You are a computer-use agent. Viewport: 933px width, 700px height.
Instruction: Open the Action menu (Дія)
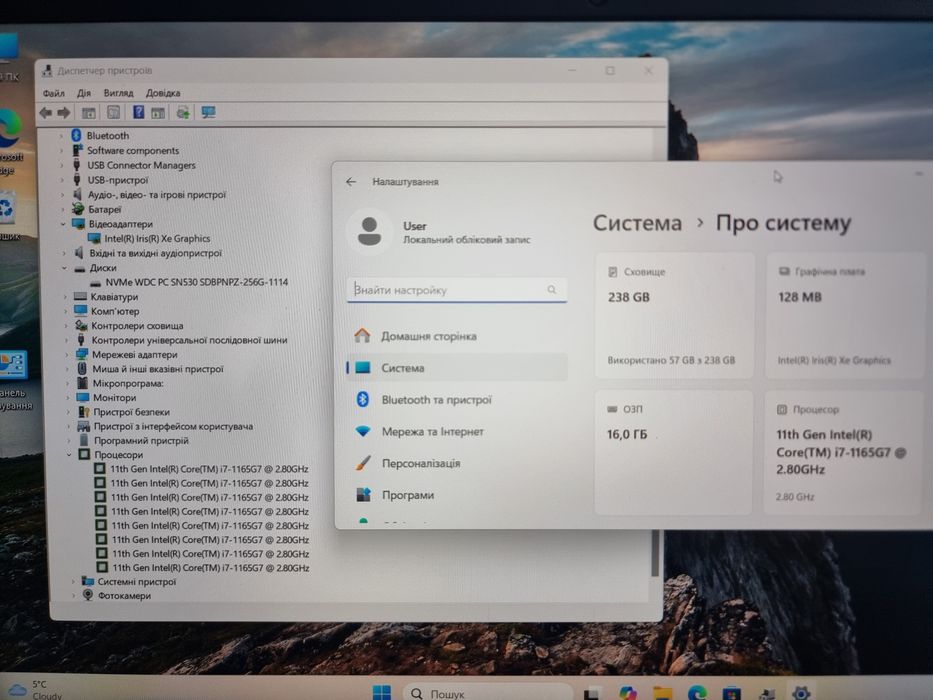[x=84, y=93]
